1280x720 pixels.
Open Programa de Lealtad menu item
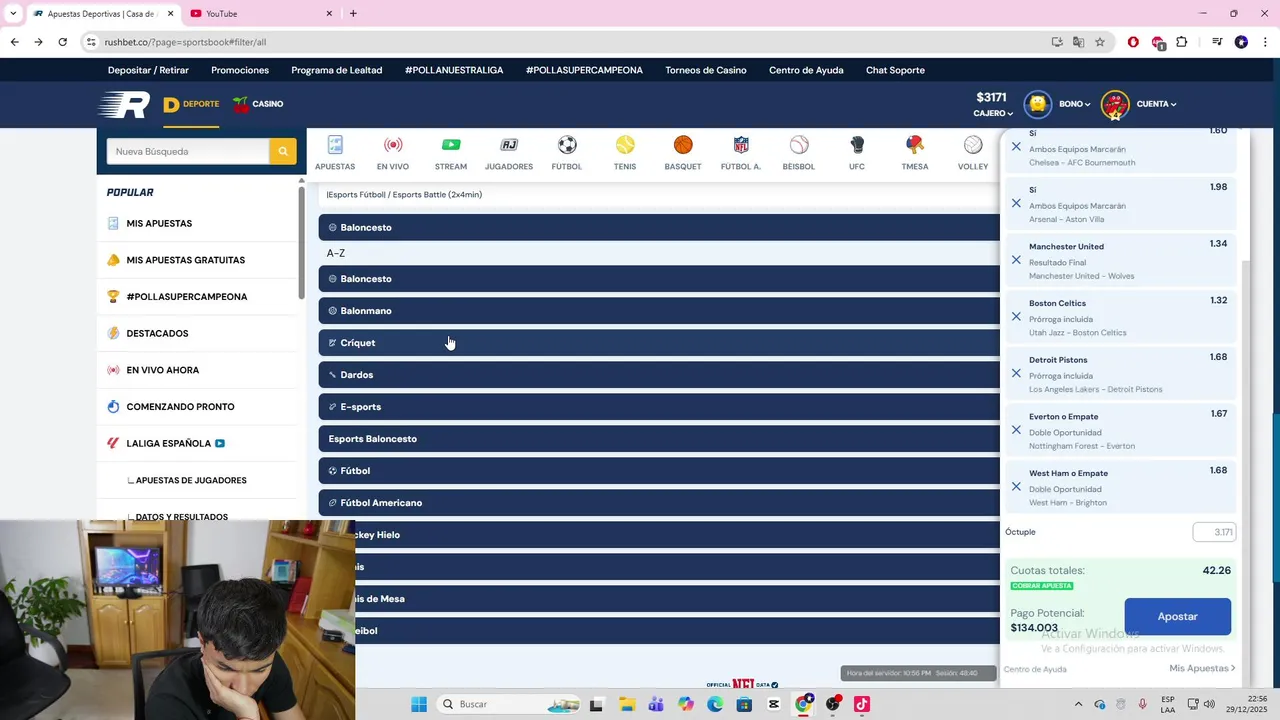(337, 70)
